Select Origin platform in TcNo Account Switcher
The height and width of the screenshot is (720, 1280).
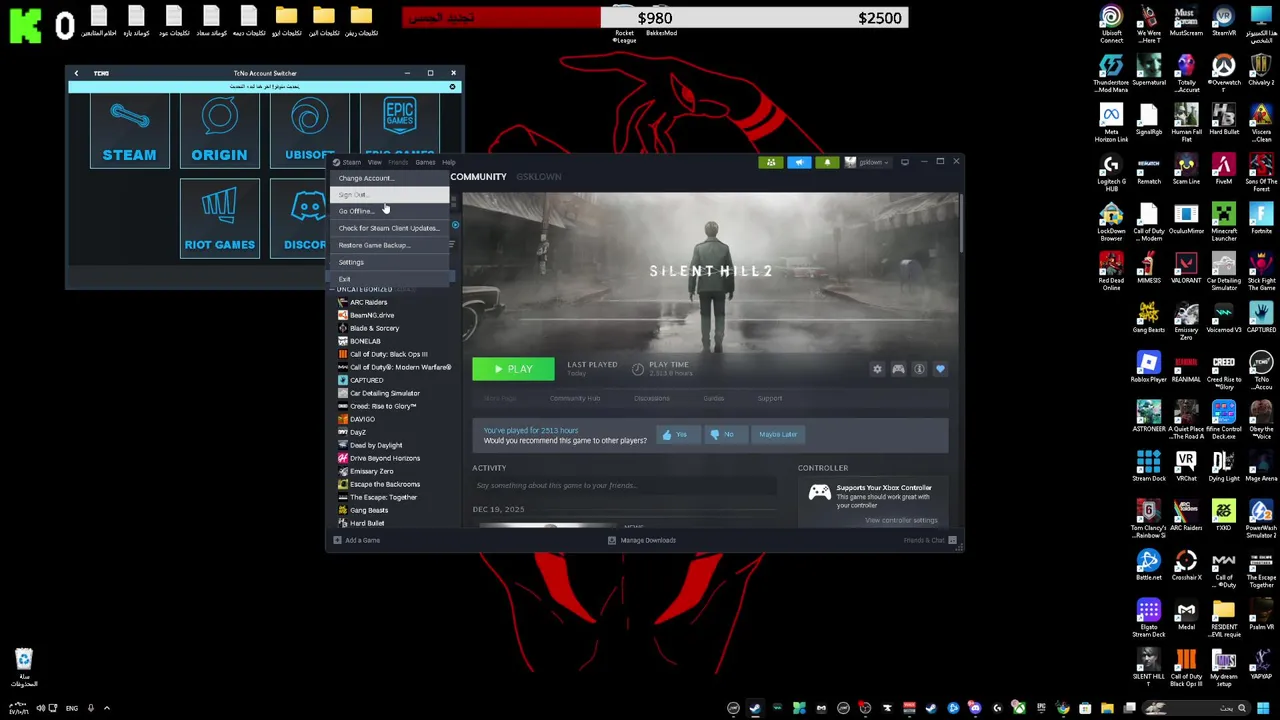tap(219, 131)
